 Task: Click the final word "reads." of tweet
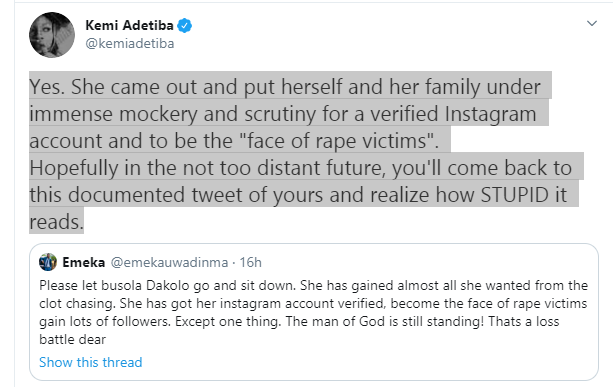[57, 222]
